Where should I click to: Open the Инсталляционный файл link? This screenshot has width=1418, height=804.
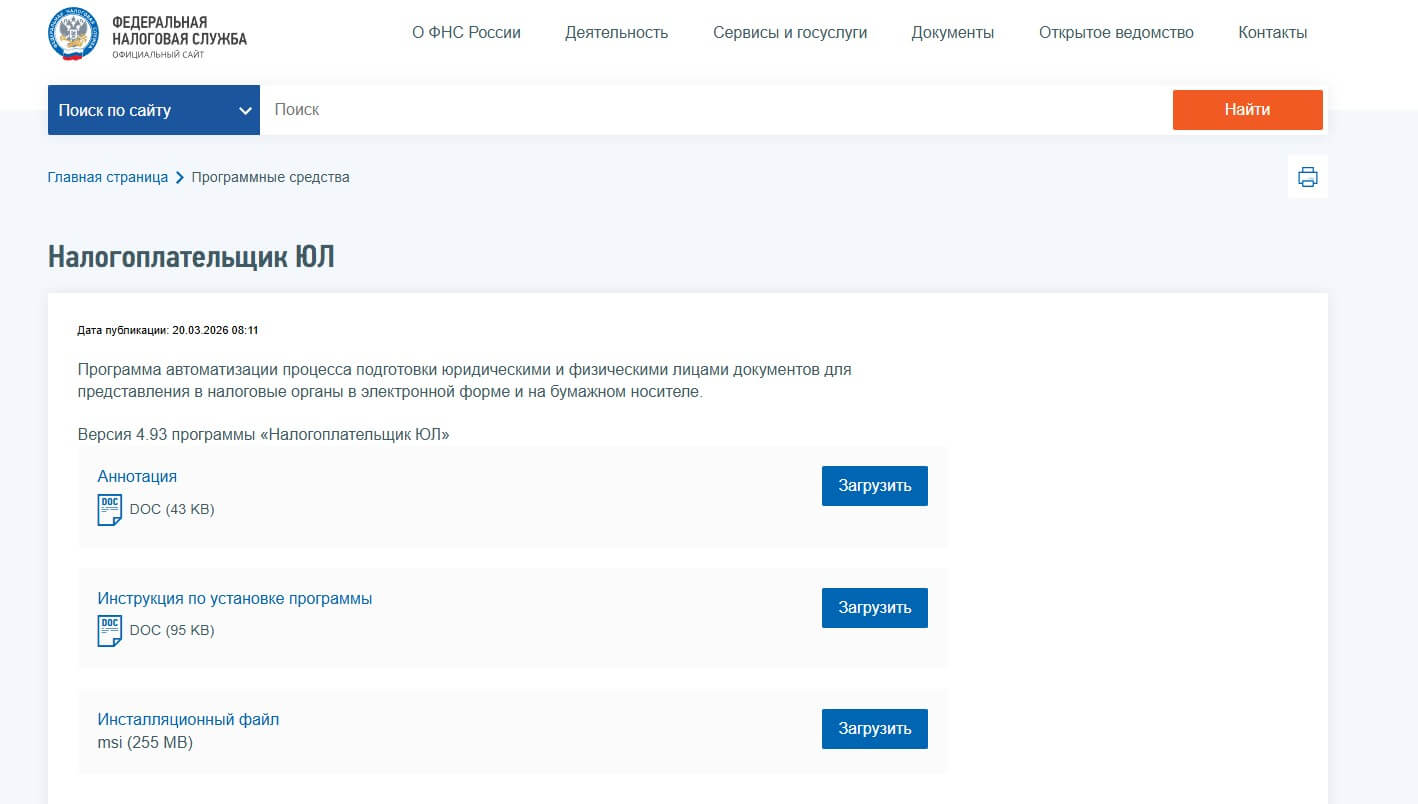tap(188, 719)
